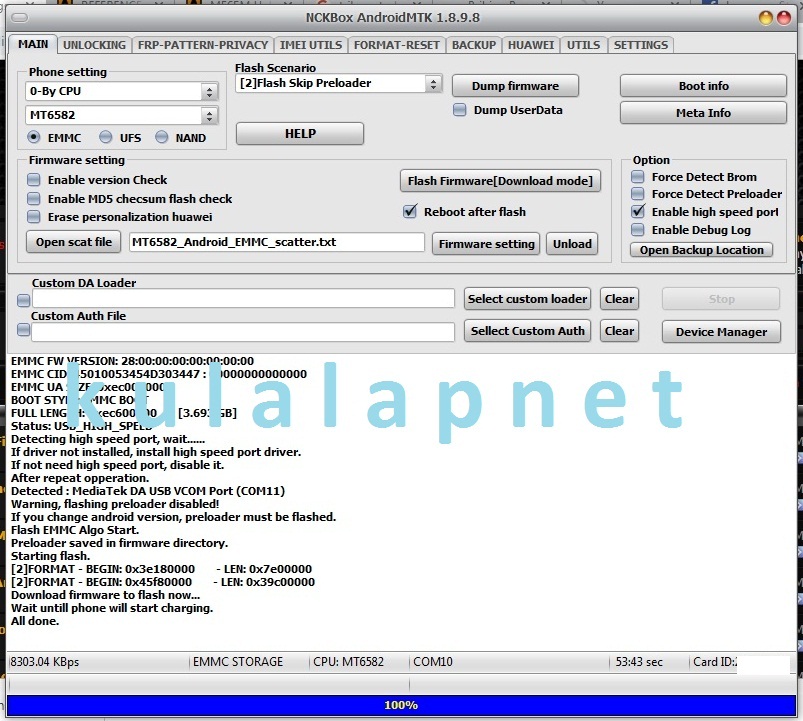
Task: Clear the Custom DA Loader field
Action: 619,299
